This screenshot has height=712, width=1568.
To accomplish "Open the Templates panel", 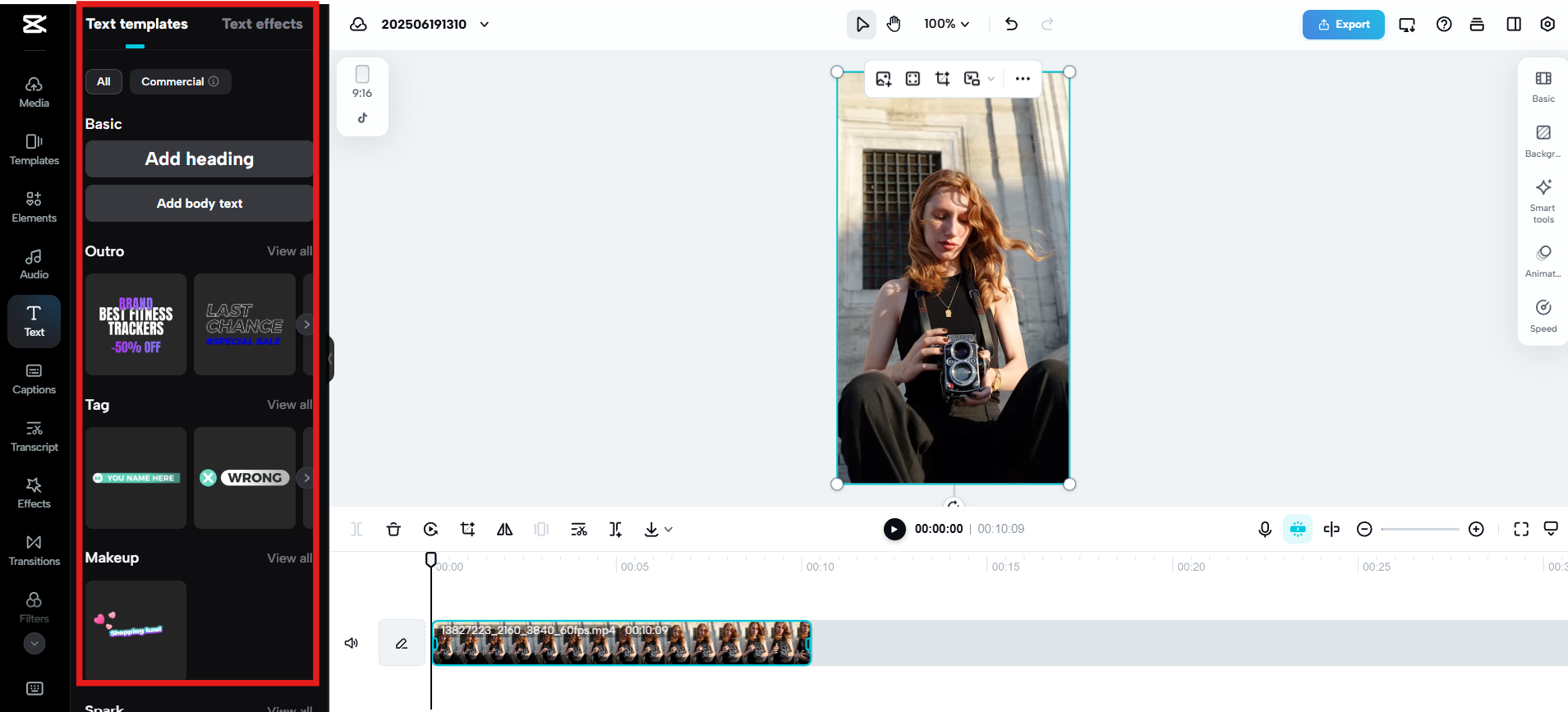I will pyautogui.click(x=34, y=149).
